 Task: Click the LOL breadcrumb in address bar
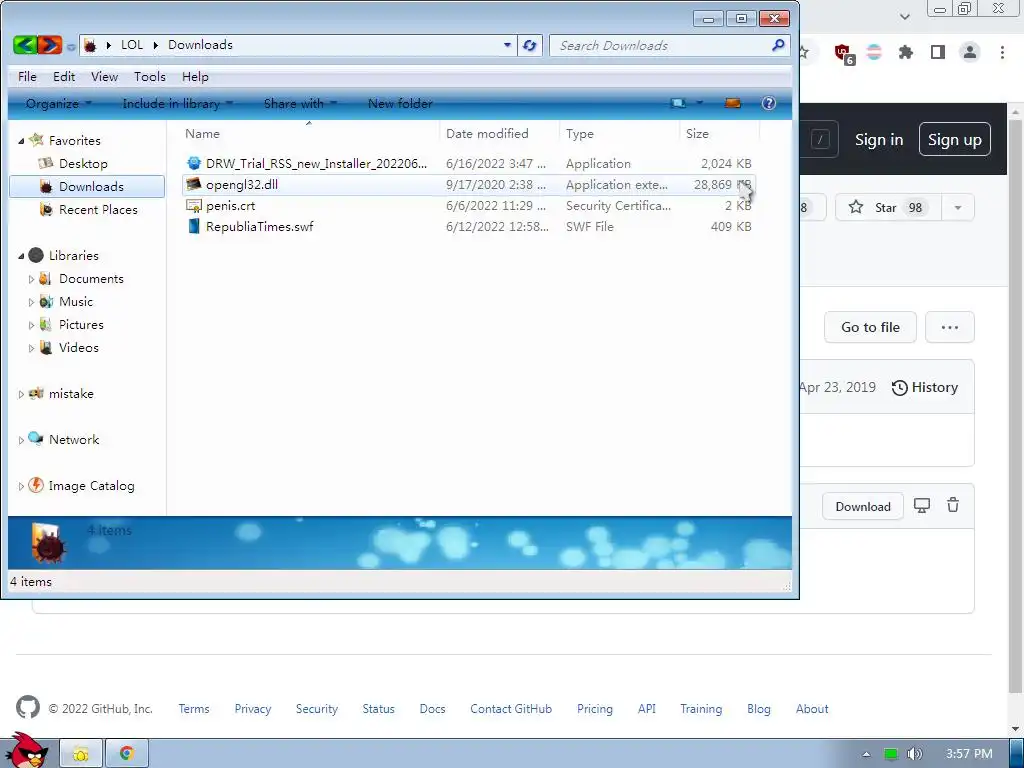click(131, 44)
